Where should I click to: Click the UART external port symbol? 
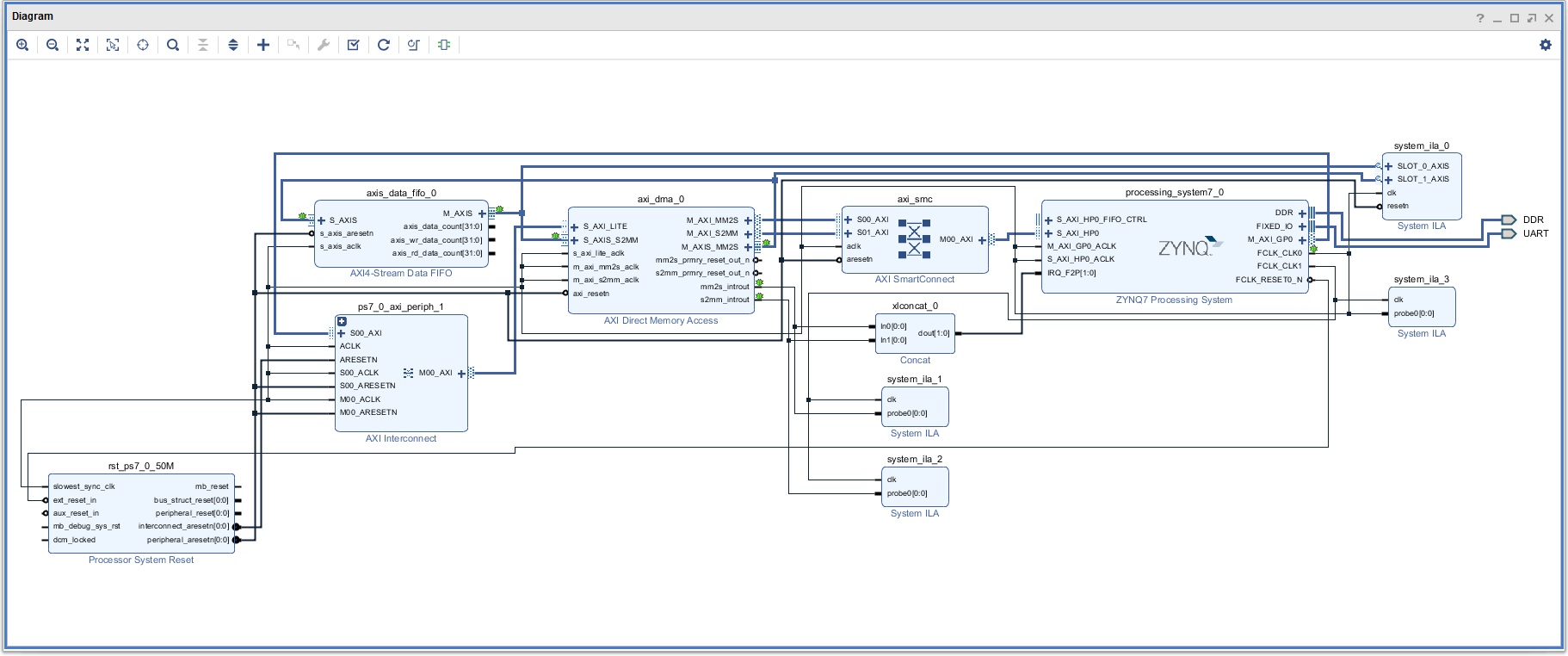point(1509,233)
